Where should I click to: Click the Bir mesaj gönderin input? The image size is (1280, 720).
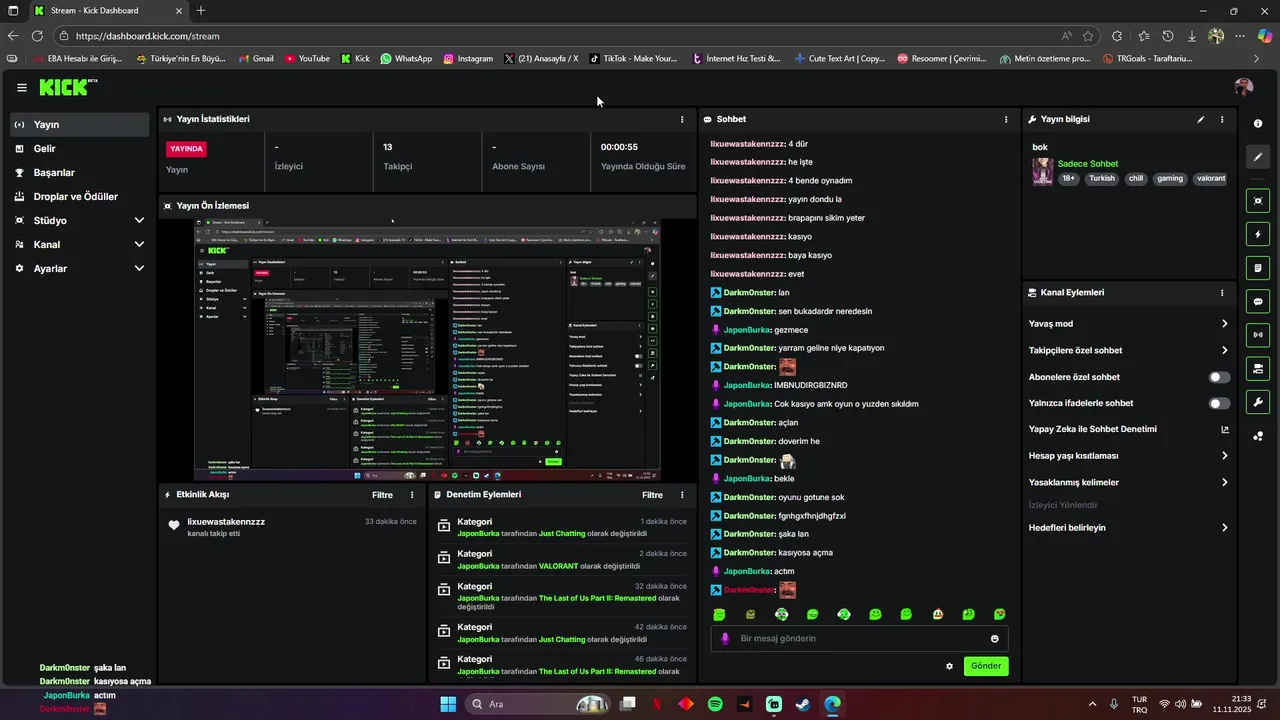860,639
